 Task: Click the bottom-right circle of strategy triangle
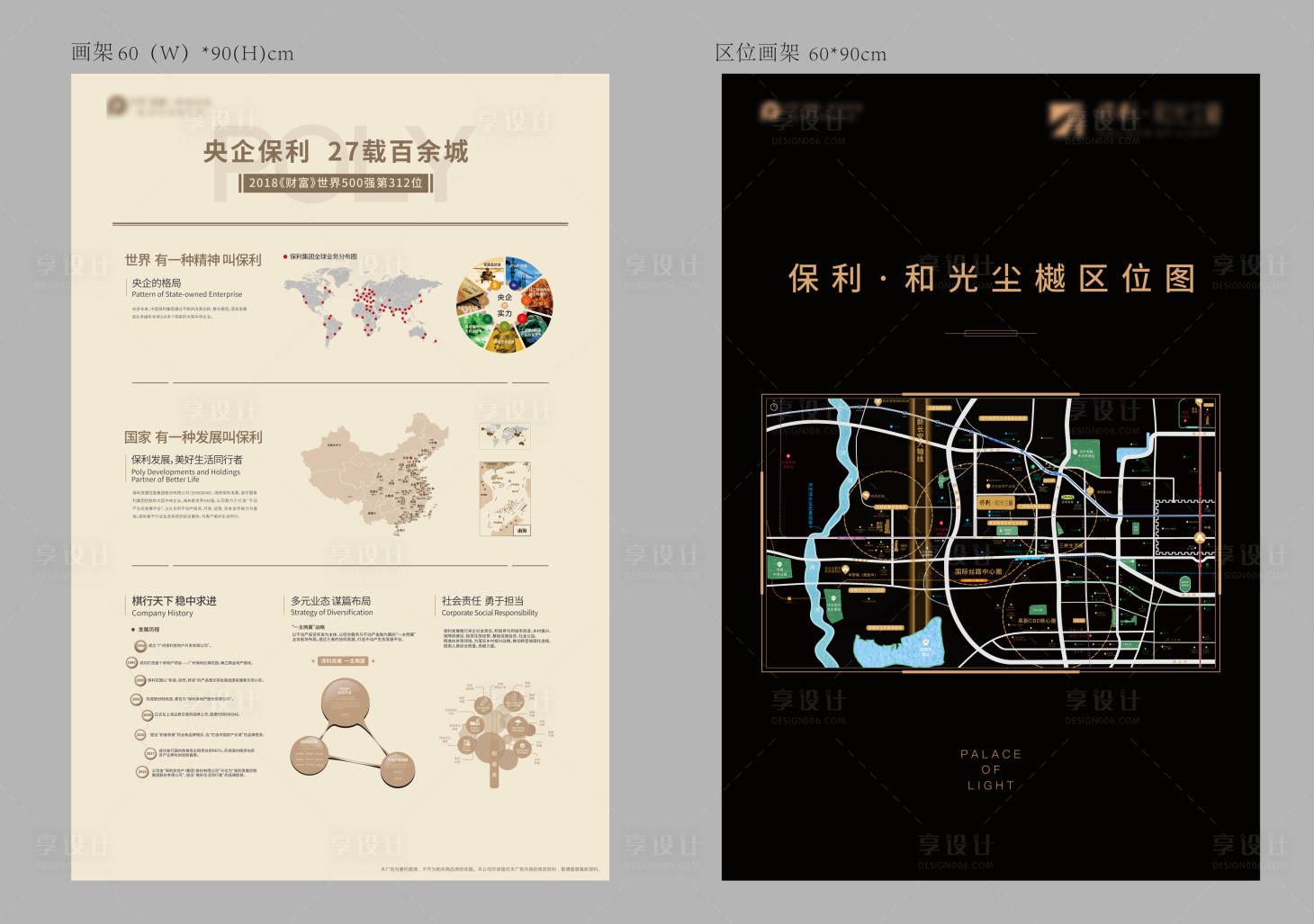(x=397, y=769)
